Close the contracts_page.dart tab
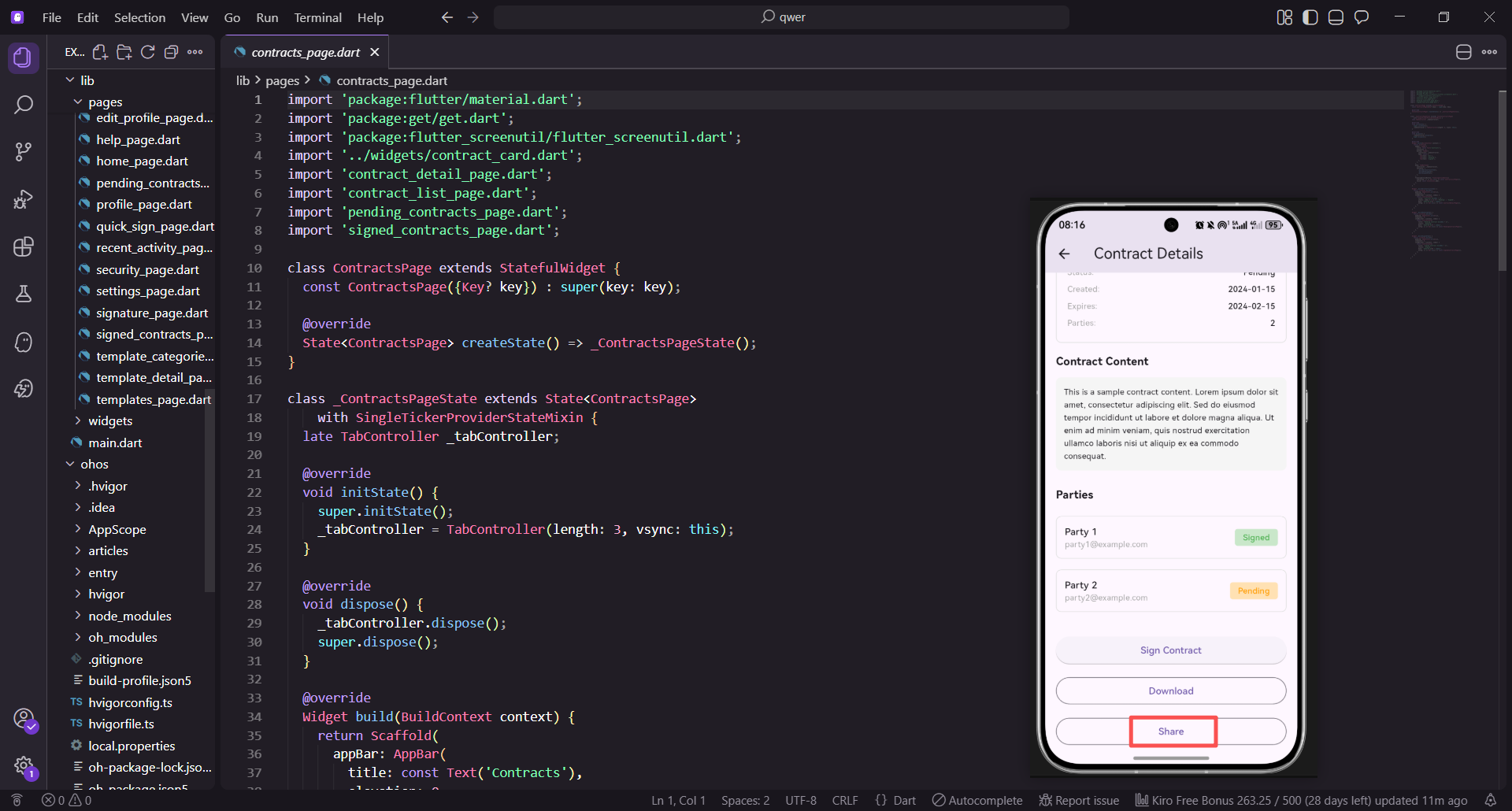Screen dimensions: 1512x811 point(375,52)
